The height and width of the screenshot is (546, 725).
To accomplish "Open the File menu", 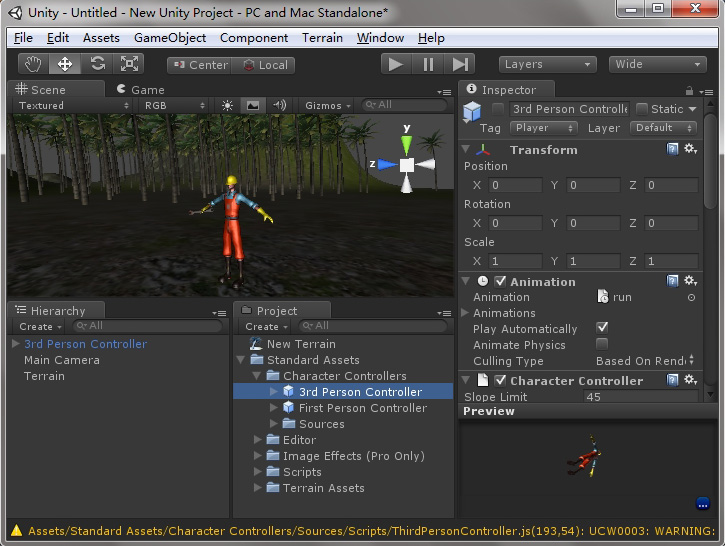I will (23, 38).
